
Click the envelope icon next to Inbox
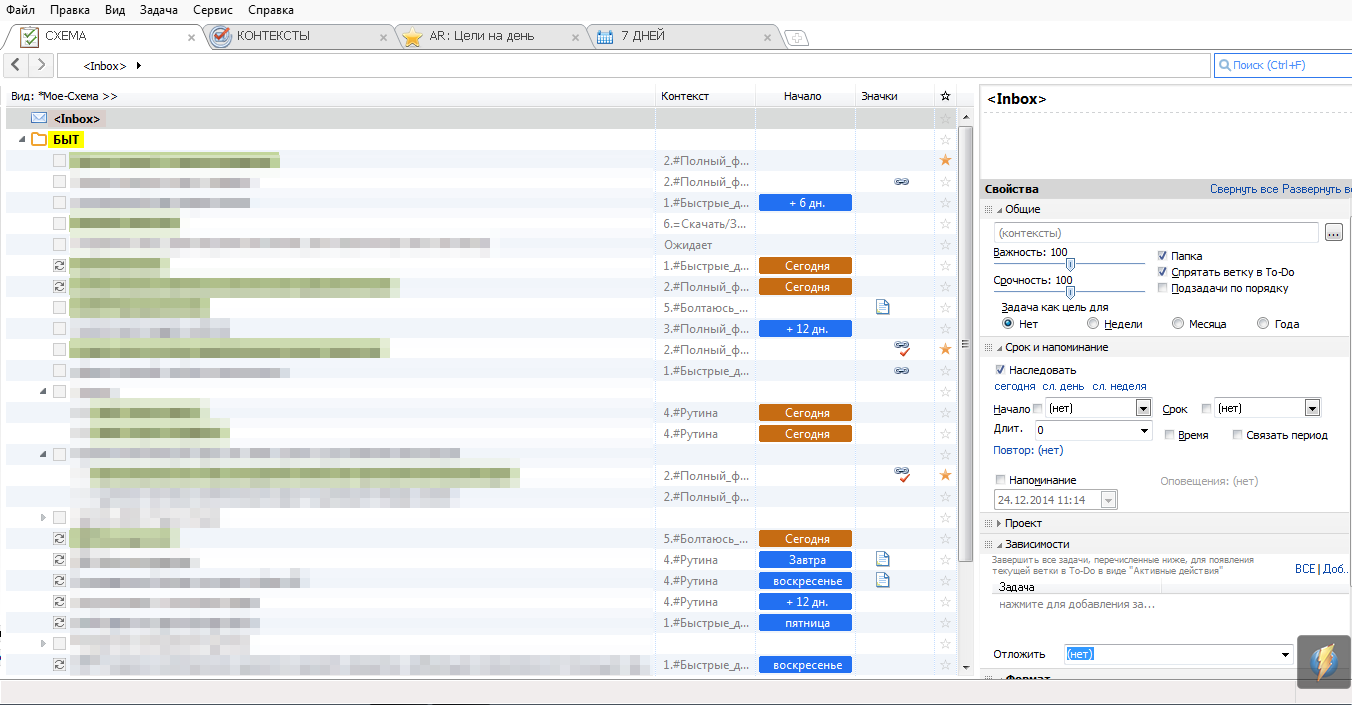[39, 118]
